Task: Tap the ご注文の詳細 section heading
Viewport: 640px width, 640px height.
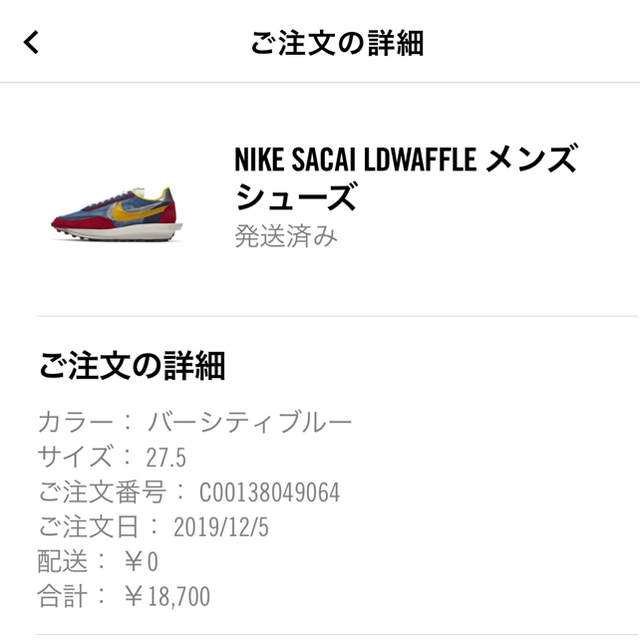Action: (x=132, y=366)
